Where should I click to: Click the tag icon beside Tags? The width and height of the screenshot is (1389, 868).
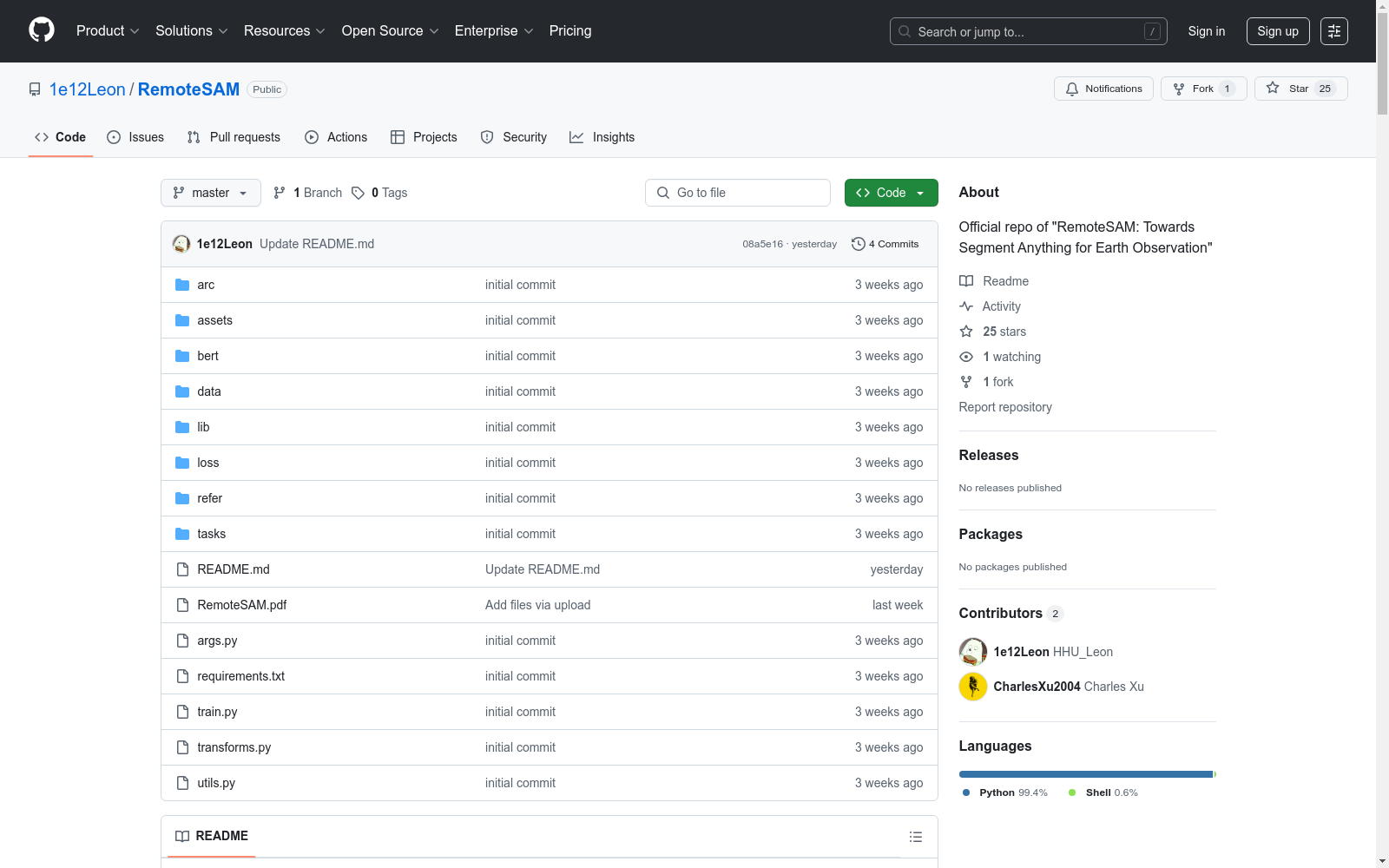coord(358,193)
